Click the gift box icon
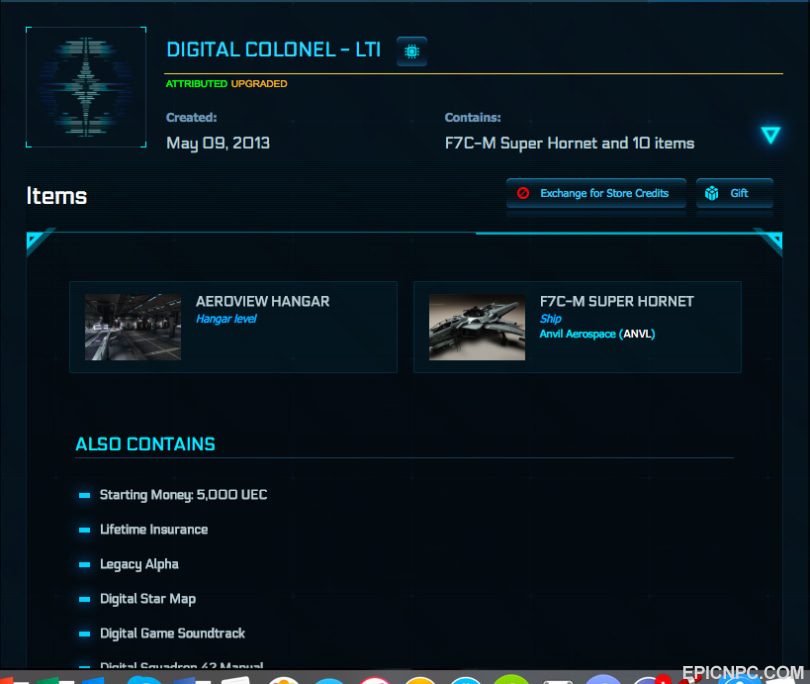 pyautogui.click(x=711, y=193)
